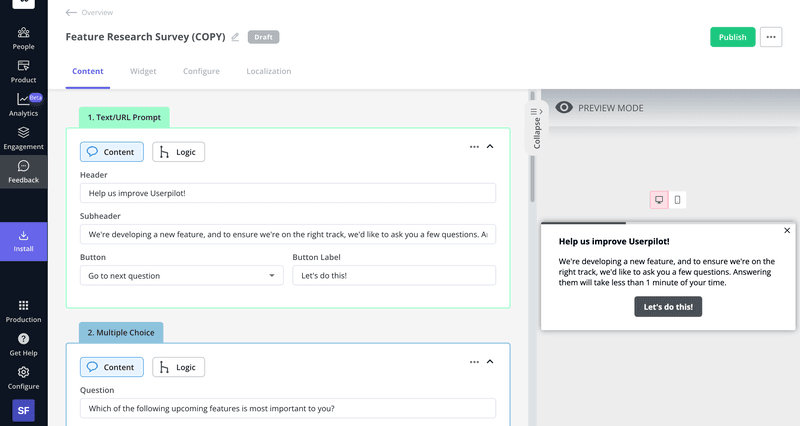Click the Draft status badge
800x426 pixels.
pos(263,37)
